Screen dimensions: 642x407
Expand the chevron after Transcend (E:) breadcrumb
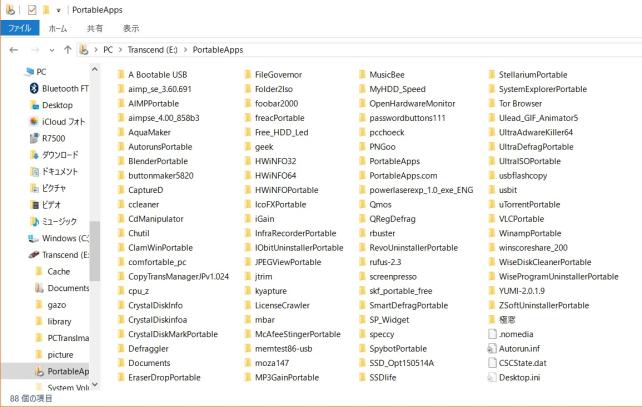point(185,50)
